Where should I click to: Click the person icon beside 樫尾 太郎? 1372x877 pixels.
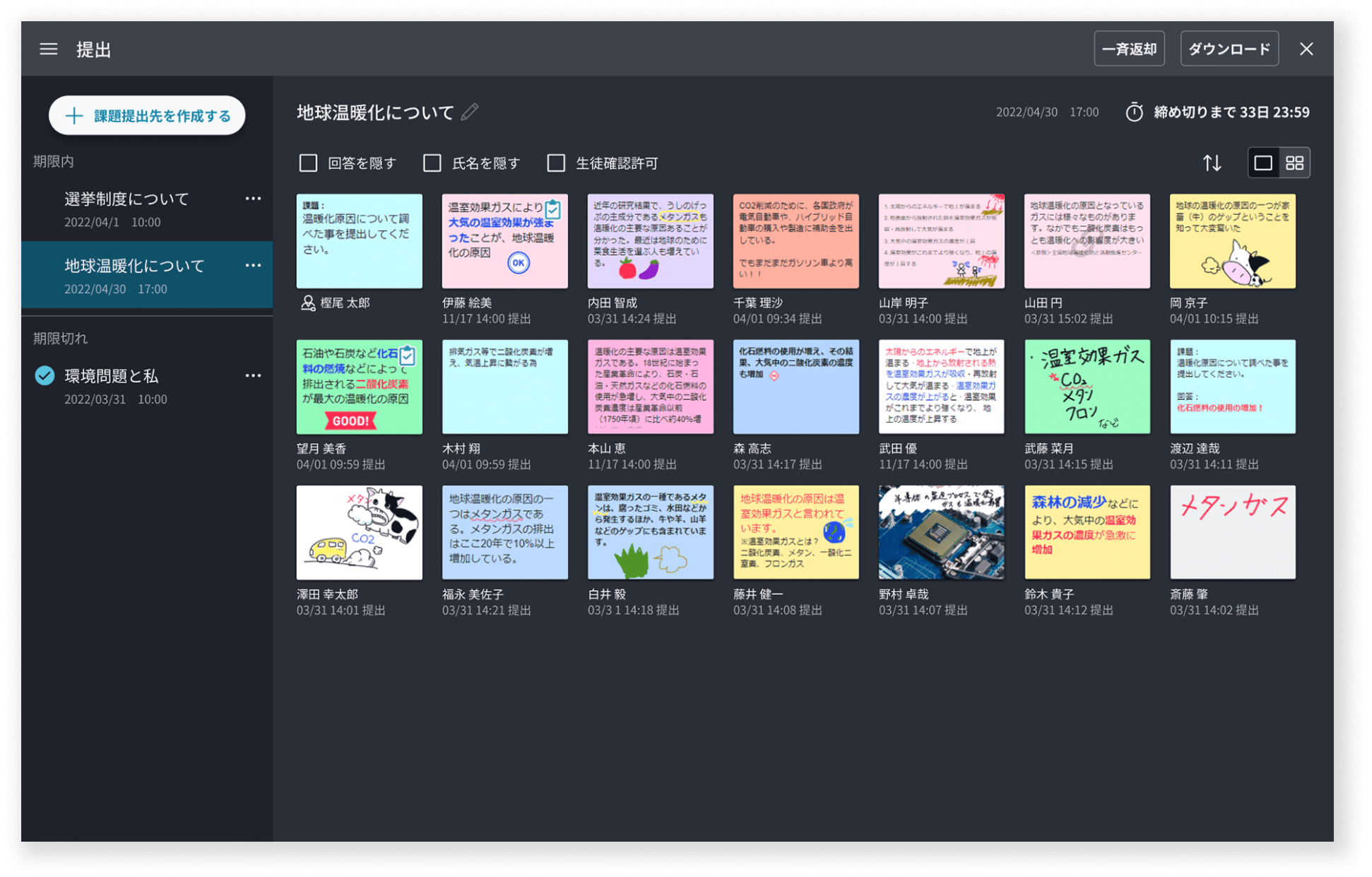307,302
